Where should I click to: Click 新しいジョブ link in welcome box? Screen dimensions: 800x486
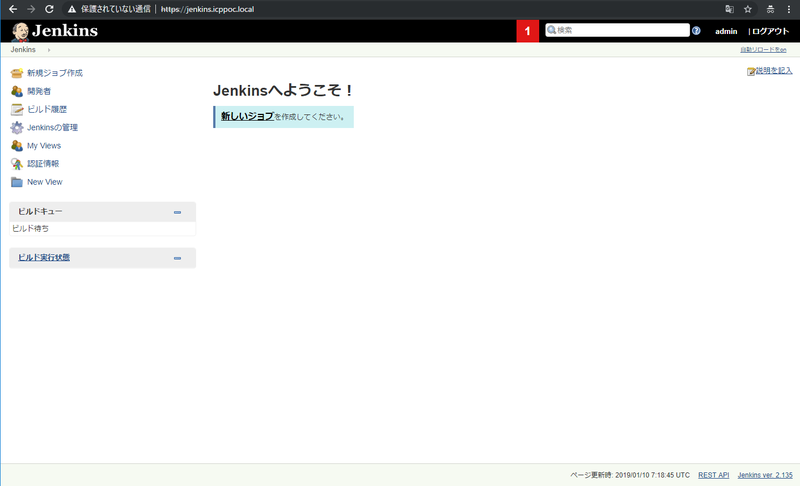[x=247, y=116]
